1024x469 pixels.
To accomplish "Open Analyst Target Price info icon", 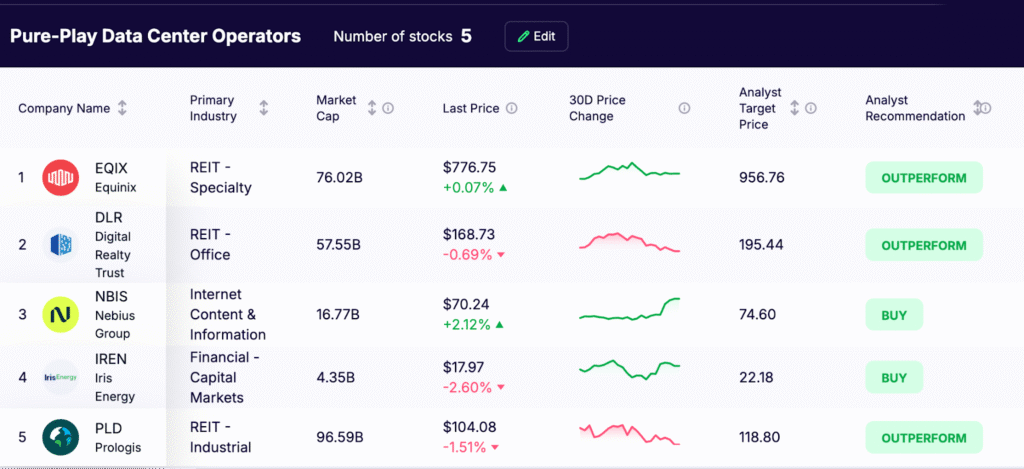I will (x=810, y=108).
